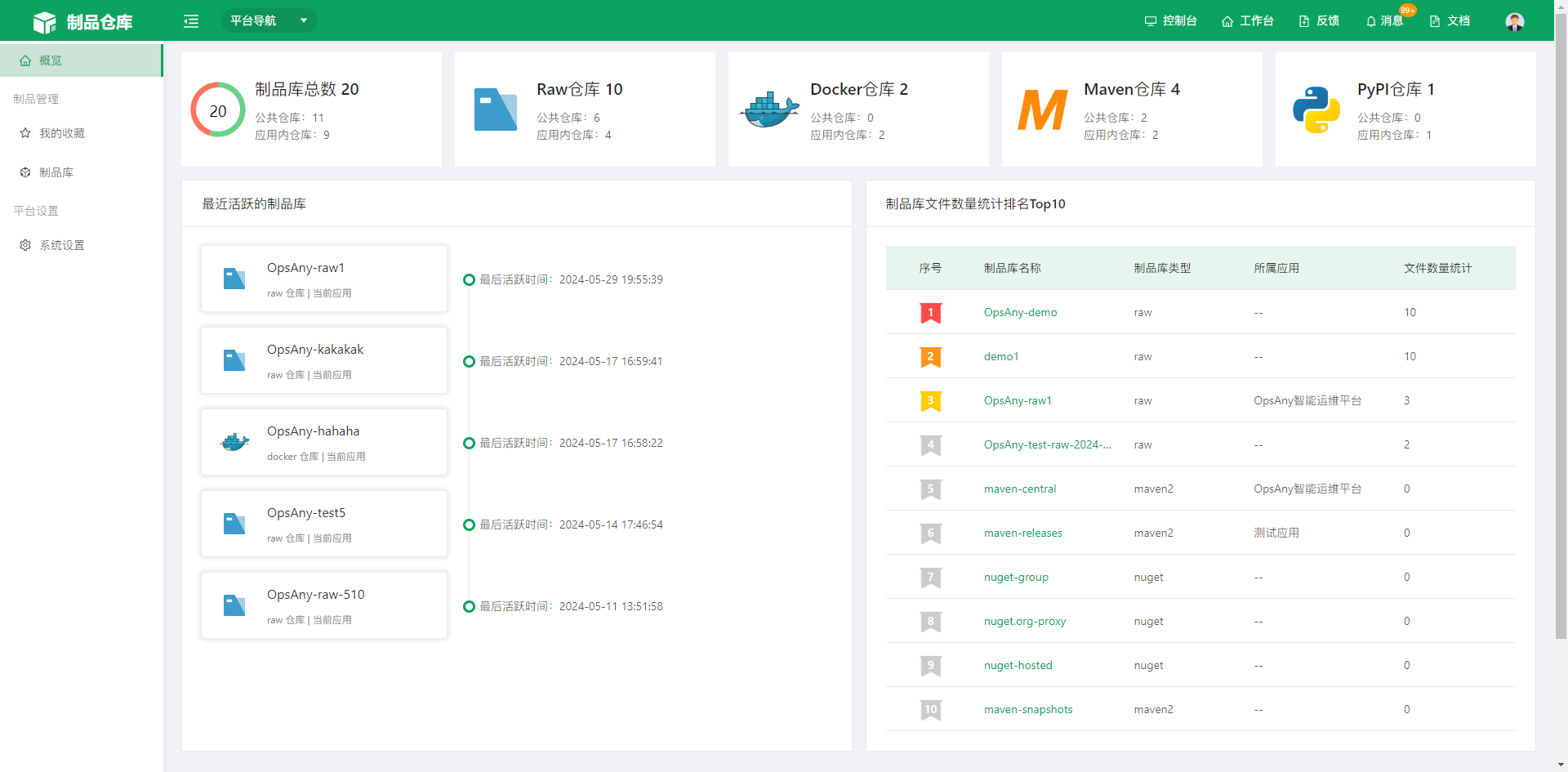Click the 制品库类型 column header
This screenshot has width=1568, height=772.
coord(1162,268)
